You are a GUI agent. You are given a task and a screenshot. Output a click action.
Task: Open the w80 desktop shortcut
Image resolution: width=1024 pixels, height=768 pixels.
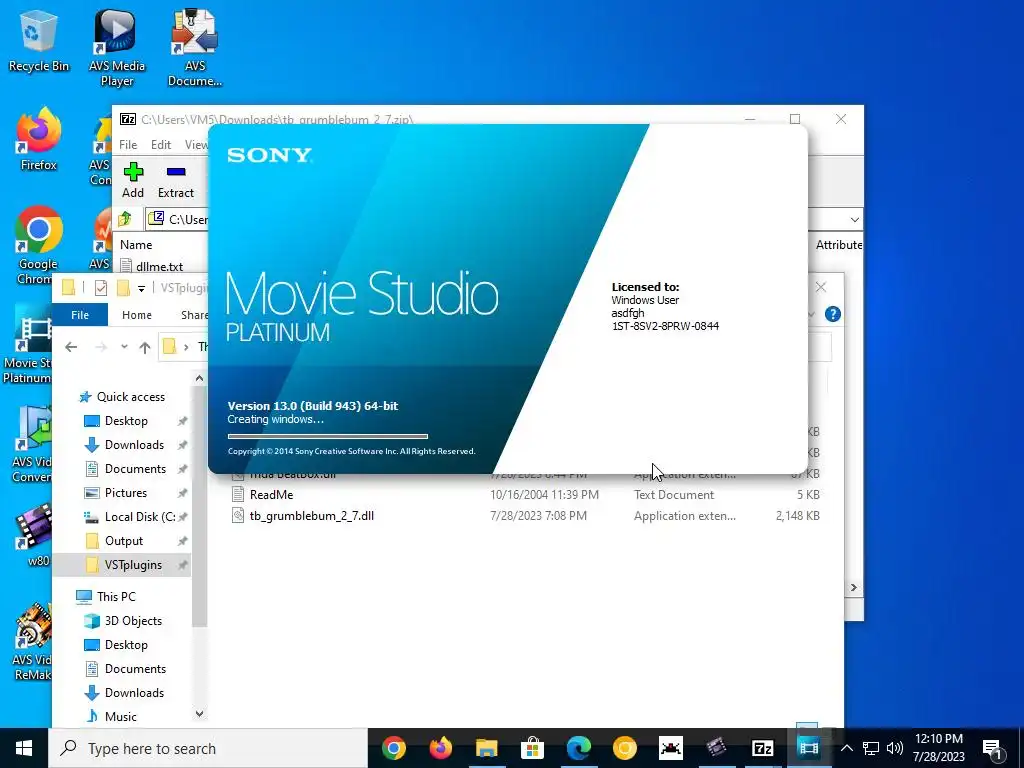click(36, 536)
